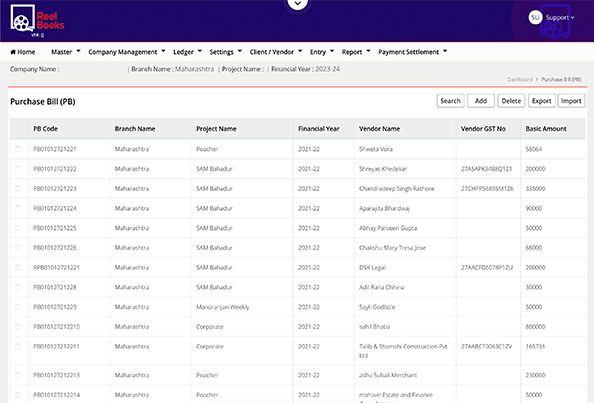The image size is (594, 403).
Task: Click the SU user avatar icon
Action: (x=535, y=17)
